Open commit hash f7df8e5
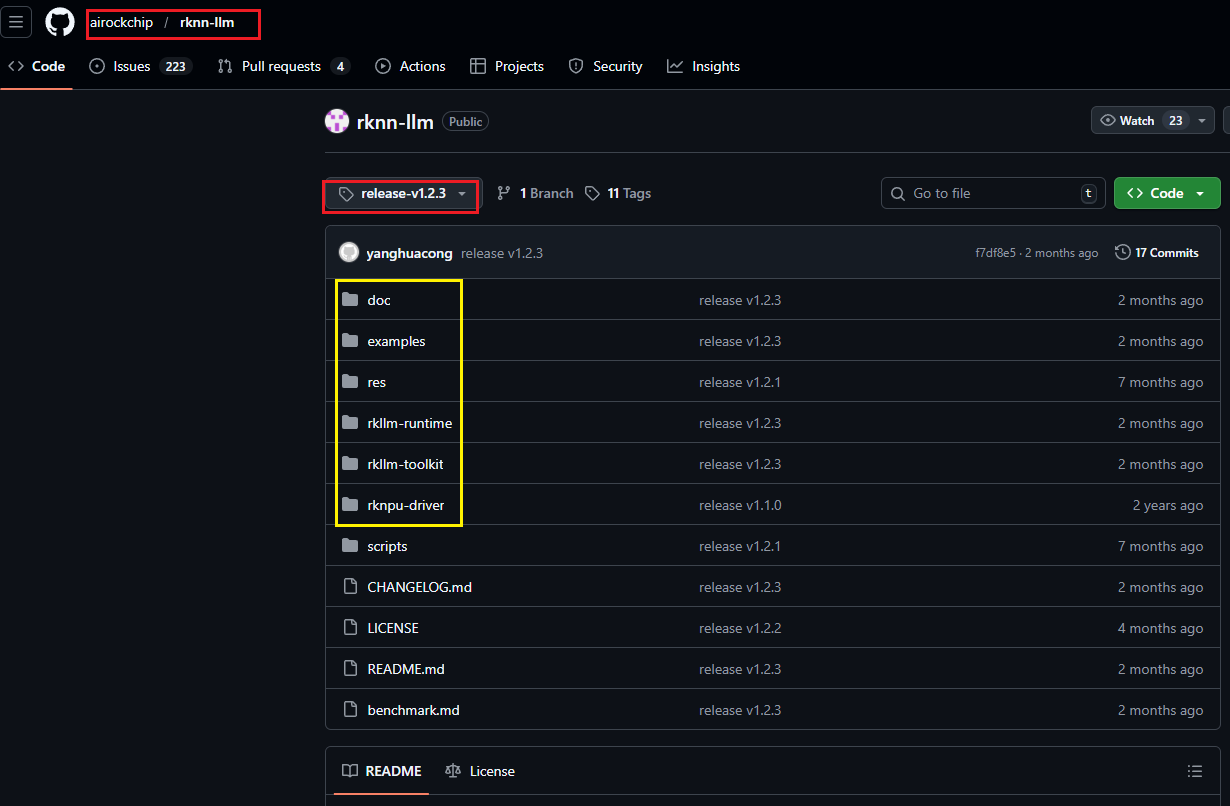The width and height of the screenshot is (1230, 806). click(996, 253)
